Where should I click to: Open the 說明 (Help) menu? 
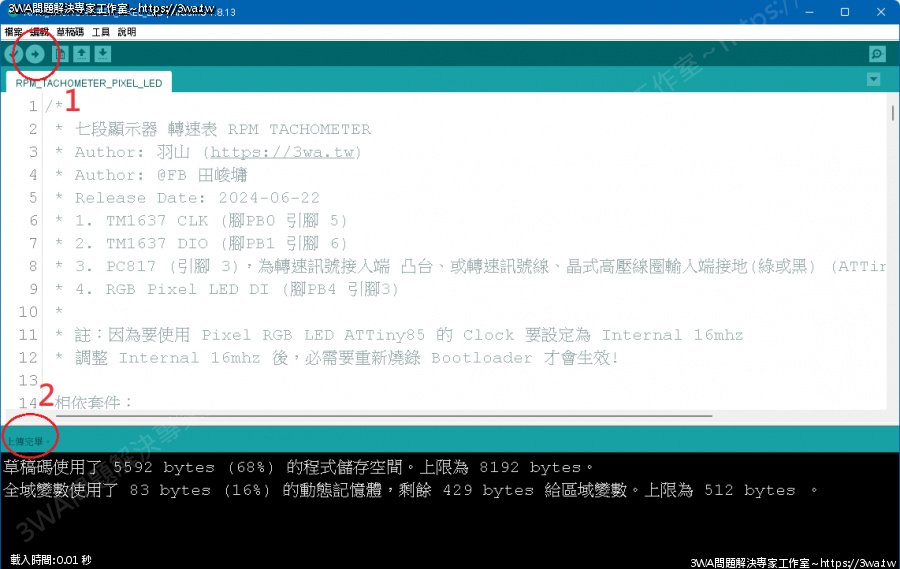pyautogui.click(x=127, y=32)
